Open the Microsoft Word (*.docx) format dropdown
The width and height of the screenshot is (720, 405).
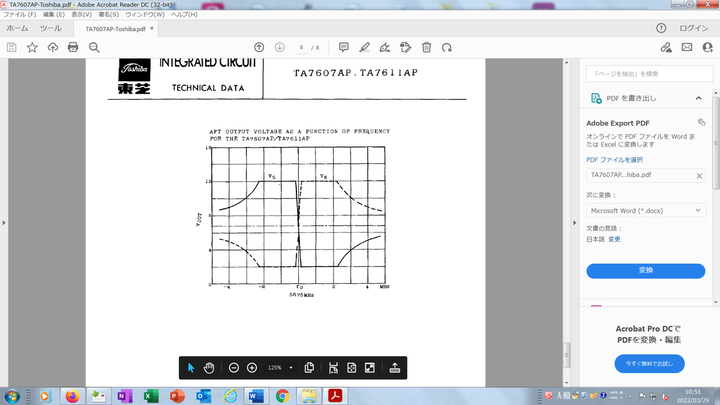tap(645, 210)
